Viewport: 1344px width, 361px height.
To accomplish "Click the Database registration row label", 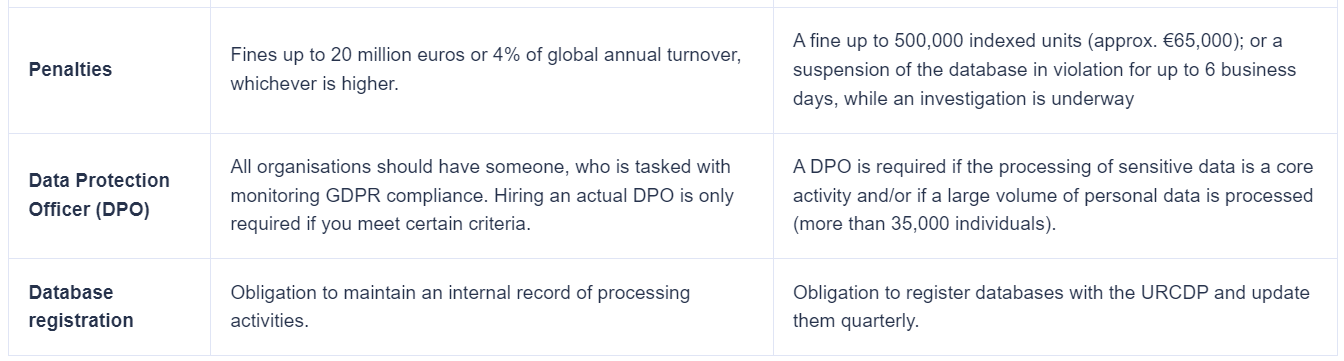I will click(x=81, y=306).
